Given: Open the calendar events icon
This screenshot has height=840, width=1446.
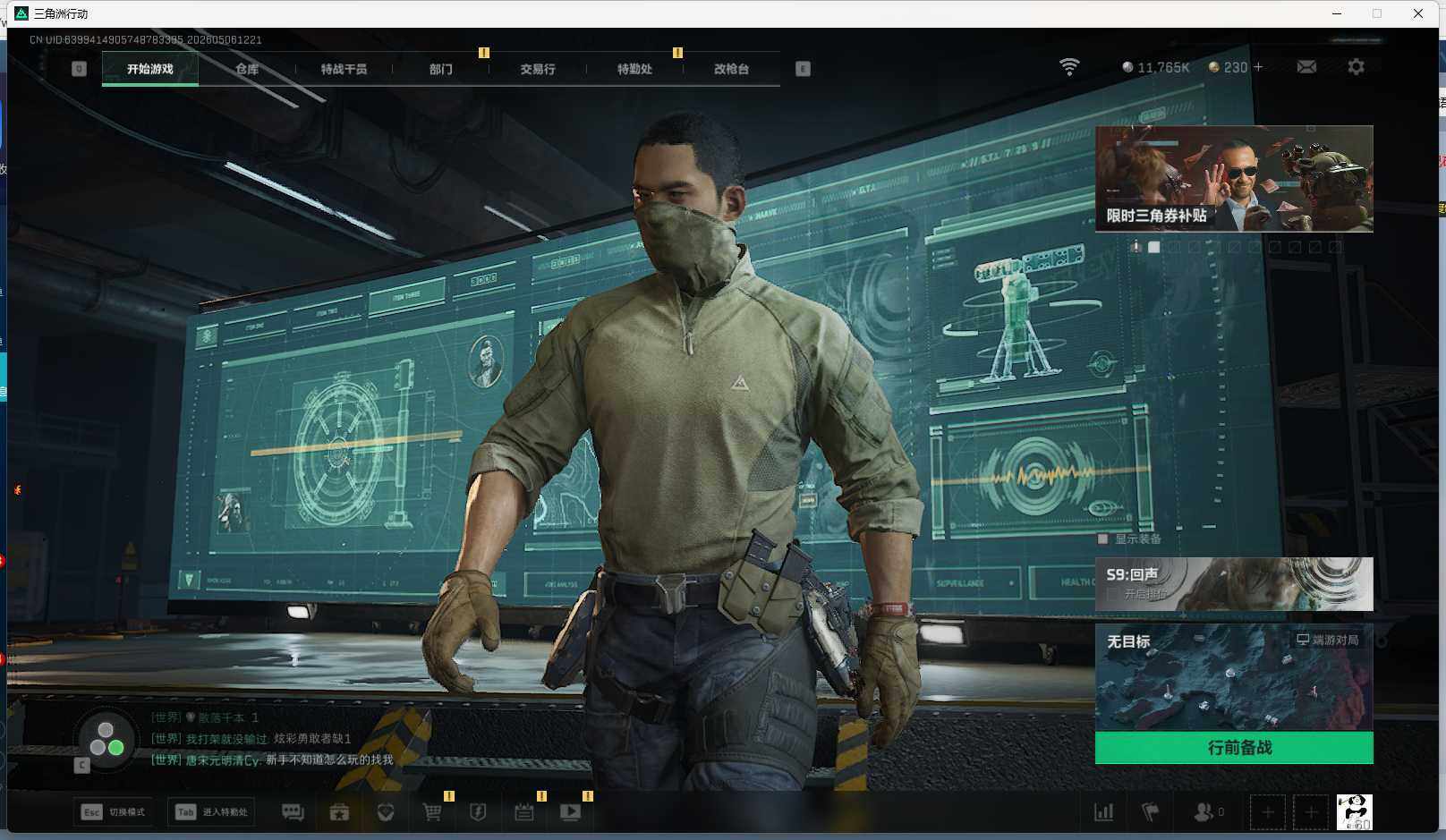Looking at the screenshot, I should coord(524,812).
